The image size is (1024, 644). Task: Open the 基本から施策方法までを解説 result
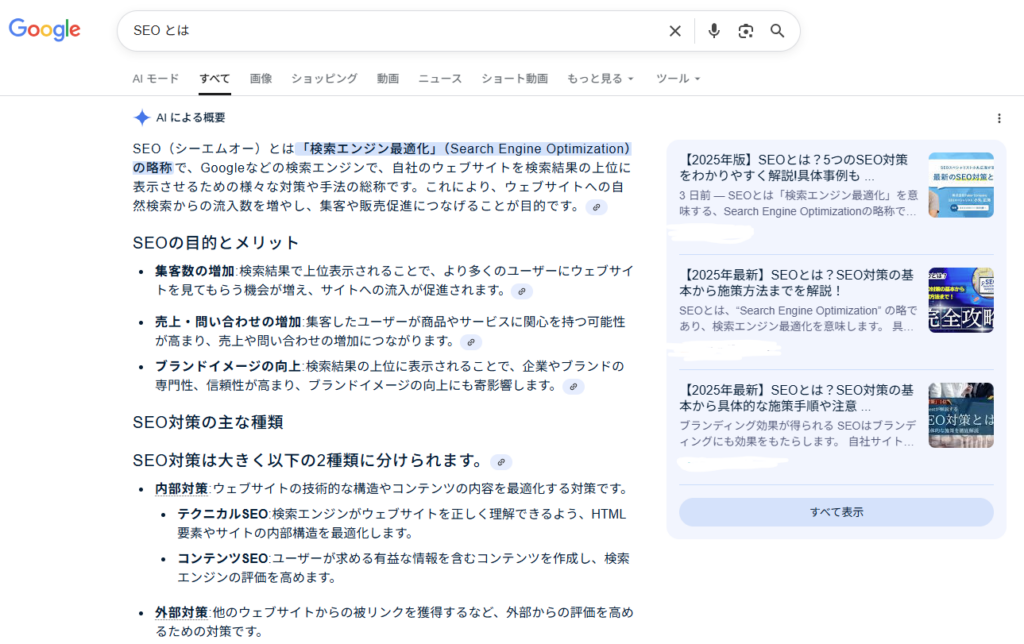[796, 282]
